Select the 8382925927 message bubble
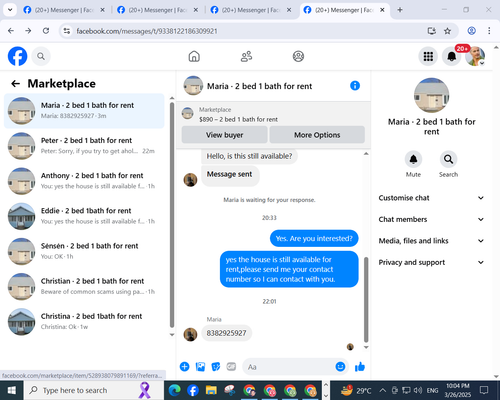 click(226, 333)
